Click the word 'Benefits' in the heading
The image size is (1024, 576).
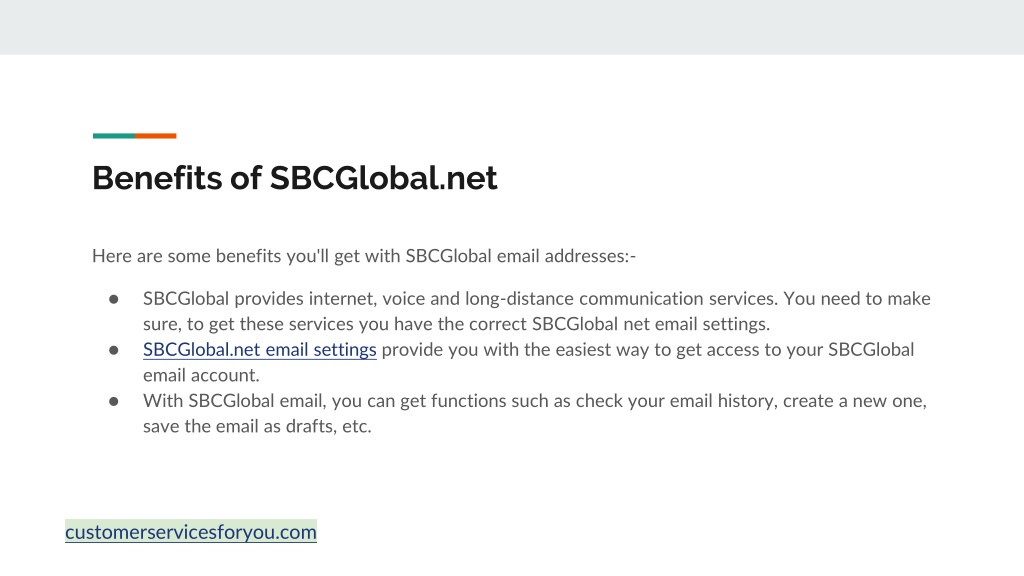157,178
